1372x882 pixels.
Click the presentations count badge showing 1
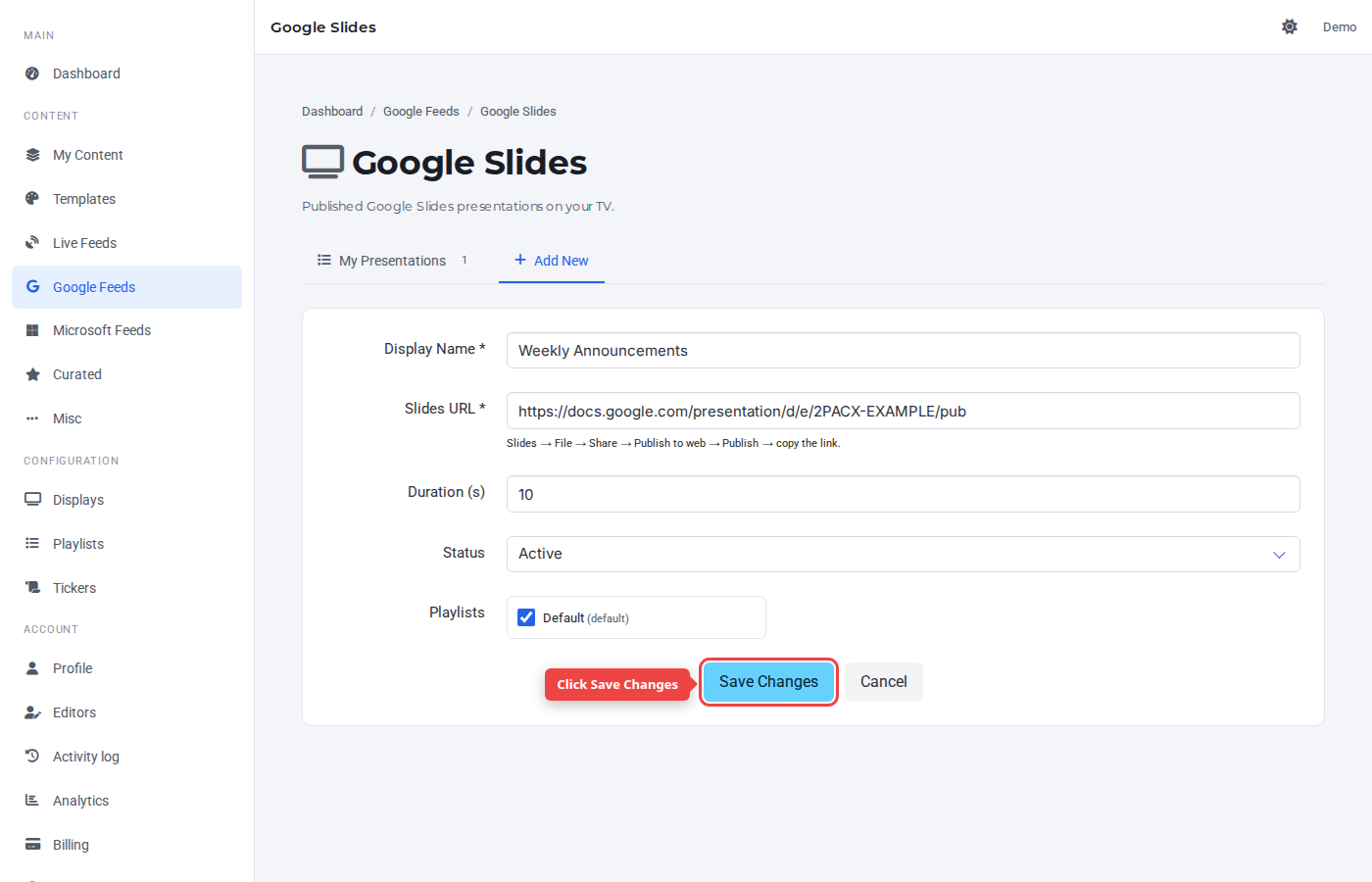465,260
